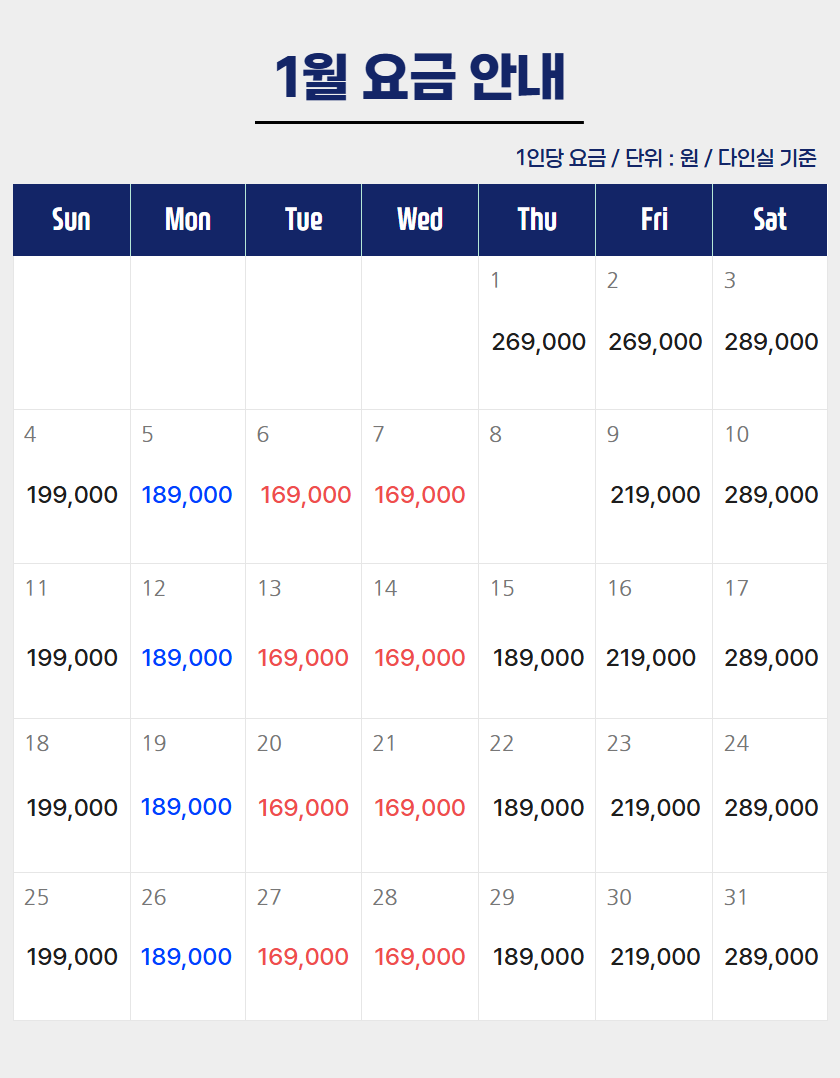Click the Wed column header

pyautogui.click(x=420, y=220)
